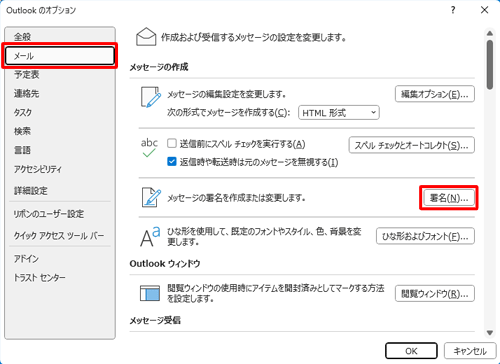Click the Outlook ウィンドウ section heading

pos(165,264)
